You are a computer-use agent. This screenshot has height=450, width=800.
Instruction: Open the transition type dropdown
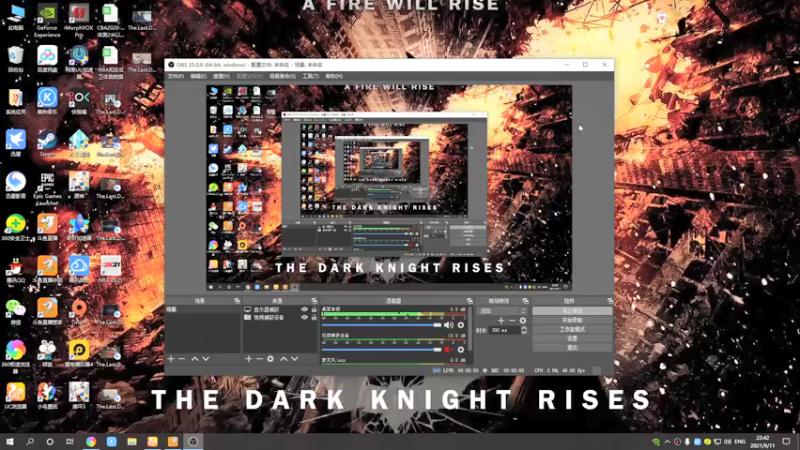503,311
